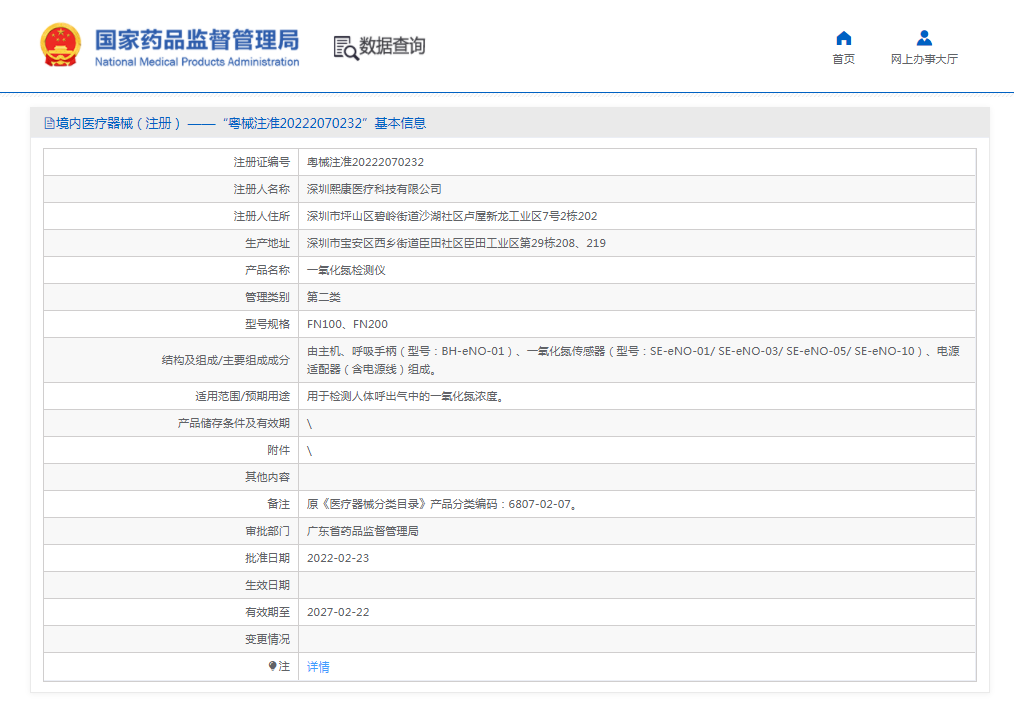
Task: Click the 数据查询 heading text
Action: coord(392,46)
